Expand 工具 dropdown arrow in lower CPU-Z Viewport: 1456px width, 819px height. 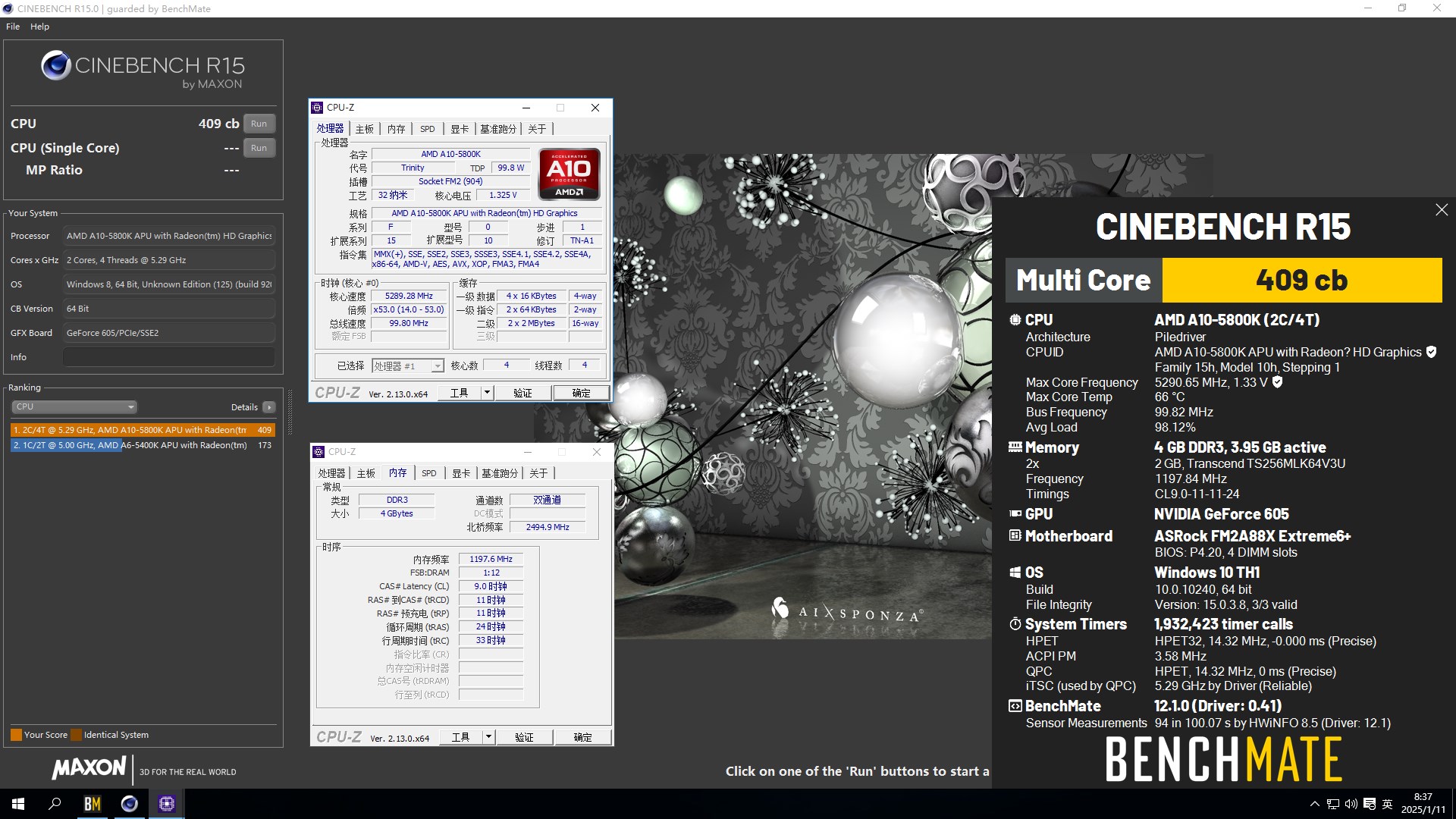(488, 737)
